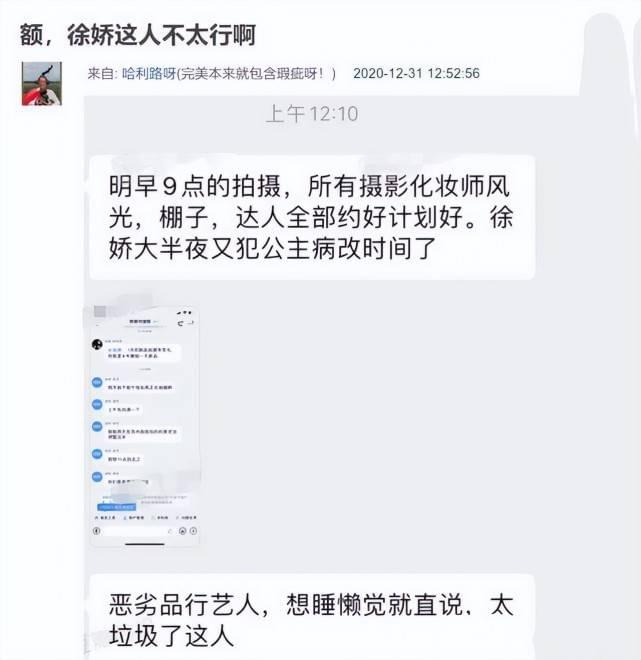Select the message starting 恶劣品行艺人

pos(312,617)
